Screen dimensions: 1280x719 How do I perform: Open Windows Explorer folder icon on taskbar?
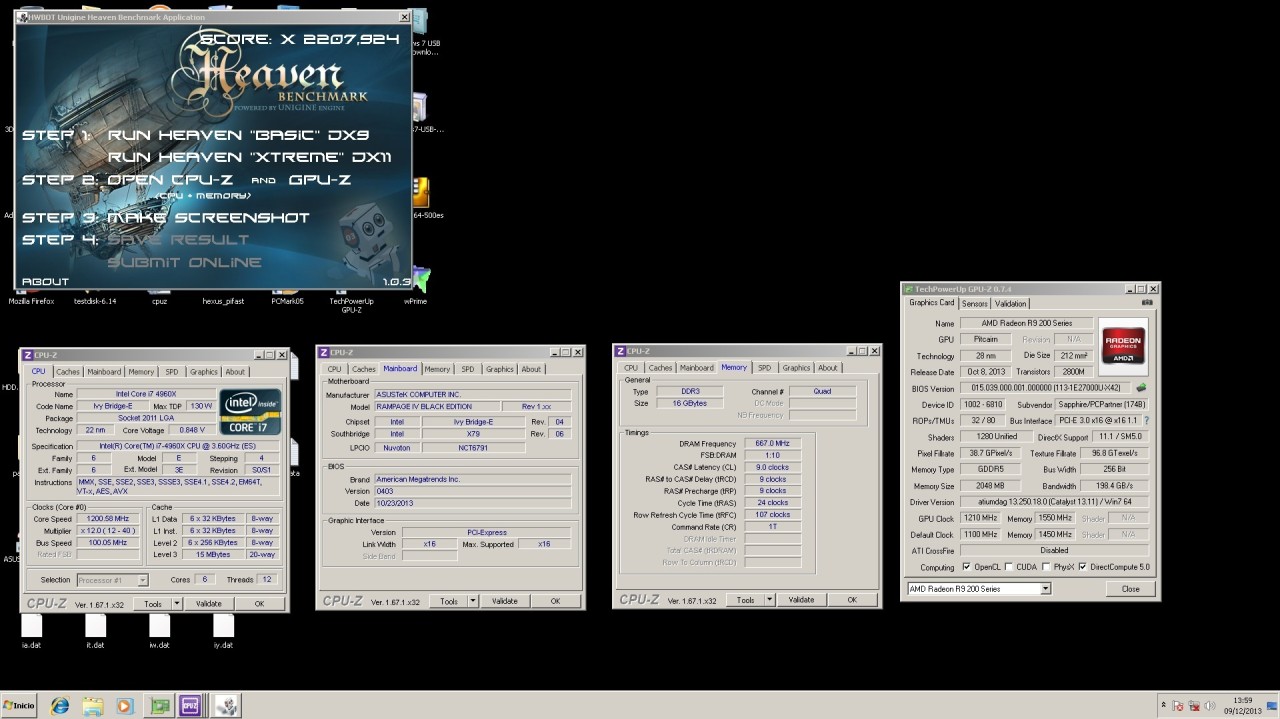(x=92, y=705)
